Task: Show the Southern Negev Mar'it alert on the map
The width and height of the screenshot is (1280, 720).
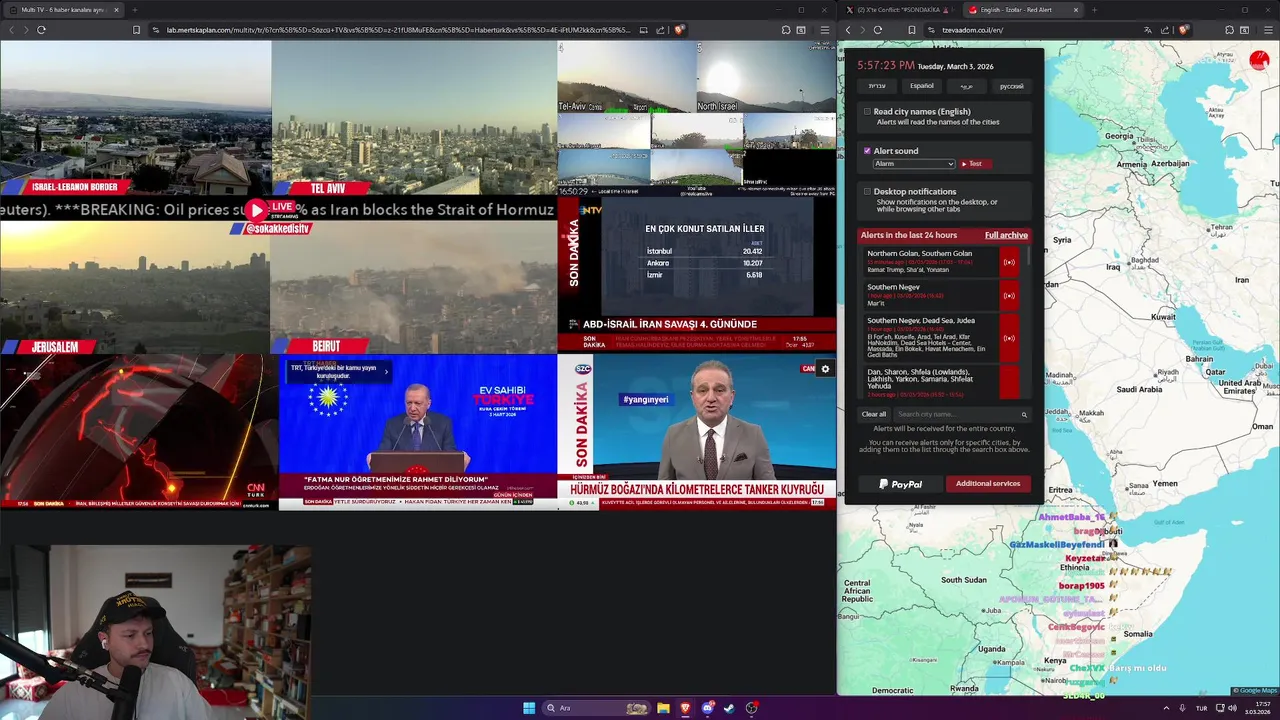Action: [1009, 295]
